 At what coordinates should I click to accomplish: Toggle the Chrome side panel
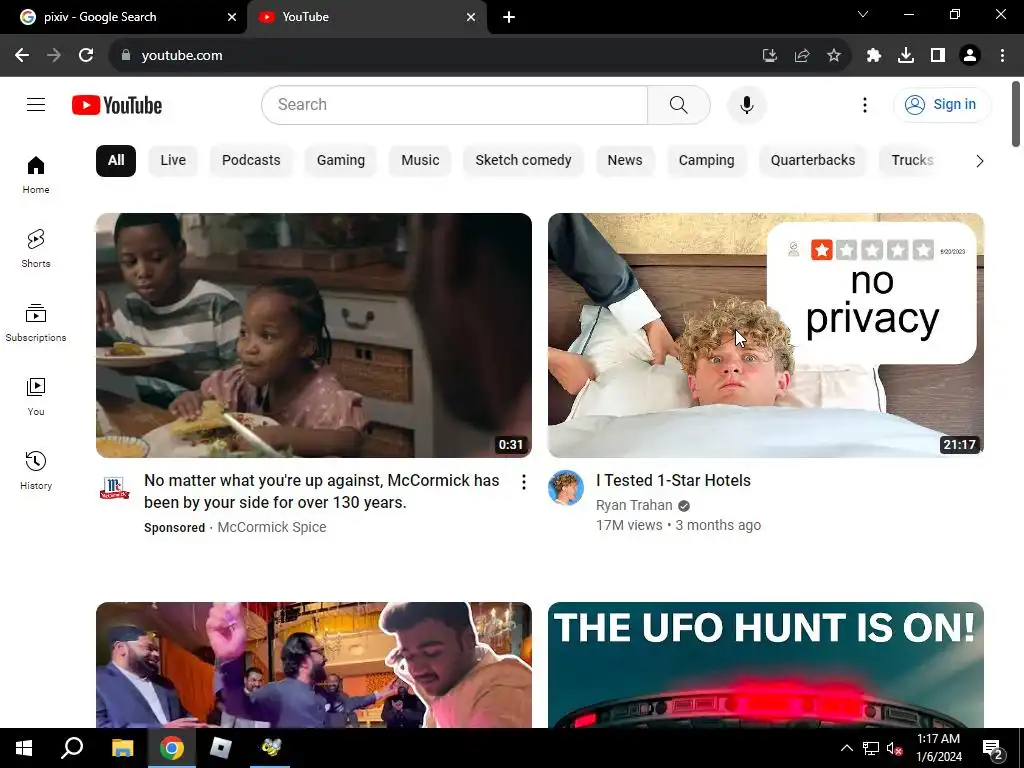938,56
